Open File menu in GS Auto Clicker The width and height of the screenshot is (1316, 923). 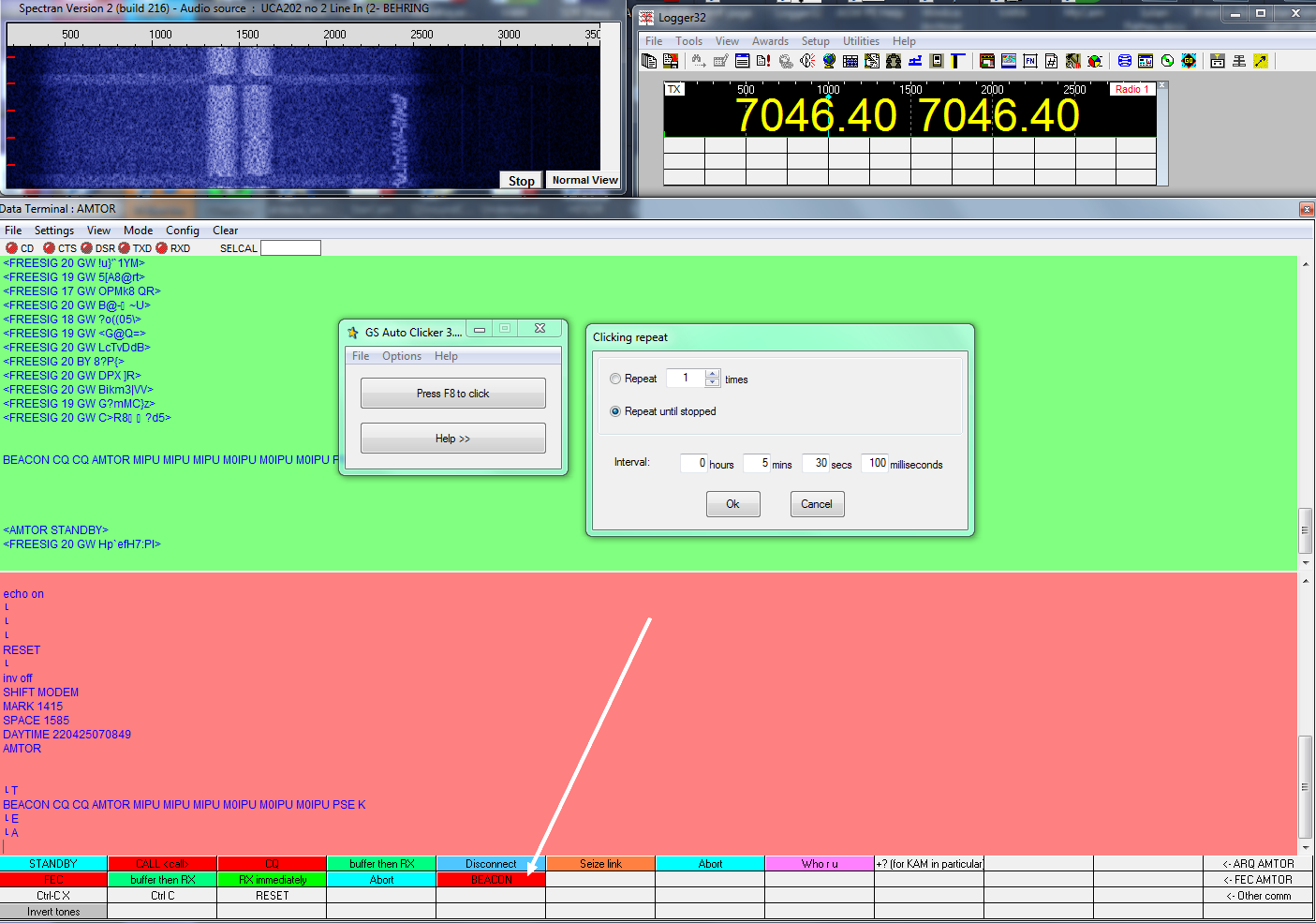[x=361, y=356]
